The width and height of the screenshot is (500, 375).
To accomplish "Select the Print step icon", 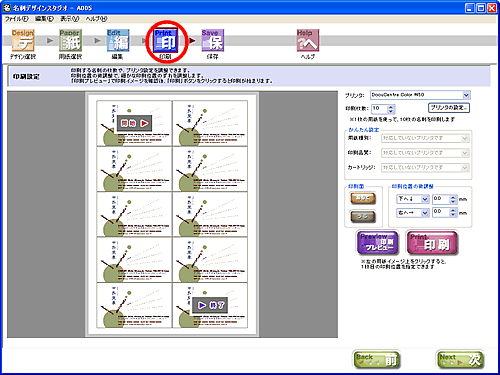I will click(x=166, y=40).
